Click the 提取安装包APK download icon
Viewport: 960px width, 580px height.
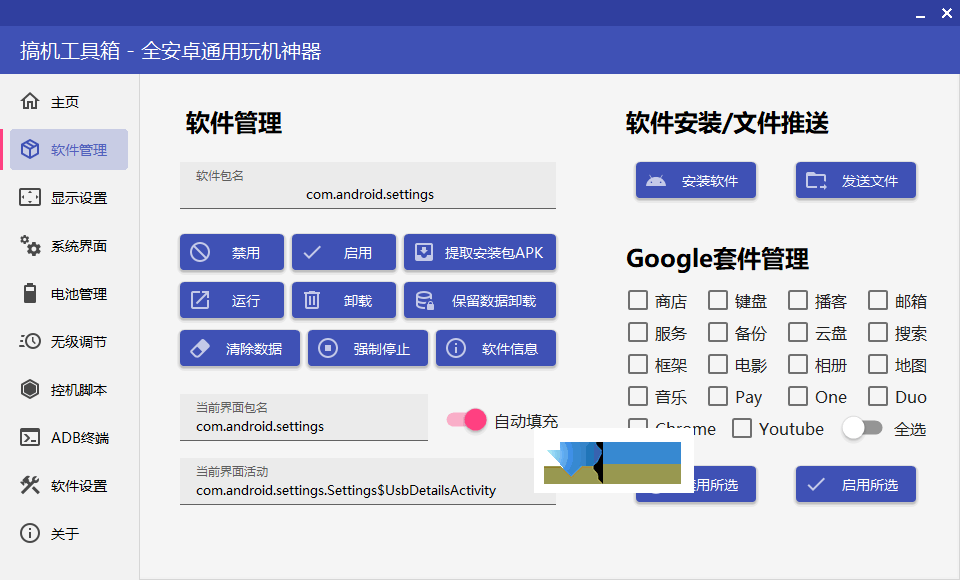pyautogui.click(x=424, y=252)
